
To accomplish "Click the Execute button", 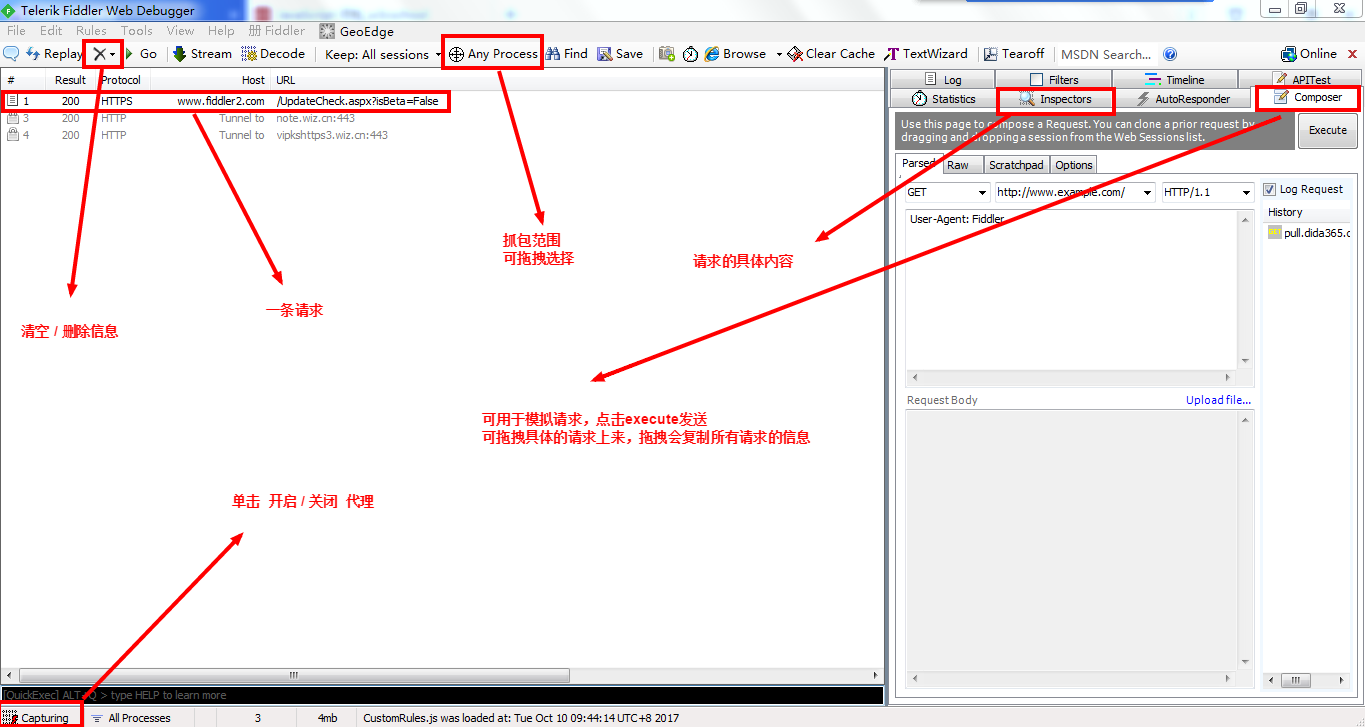I will coord(1327,130).
